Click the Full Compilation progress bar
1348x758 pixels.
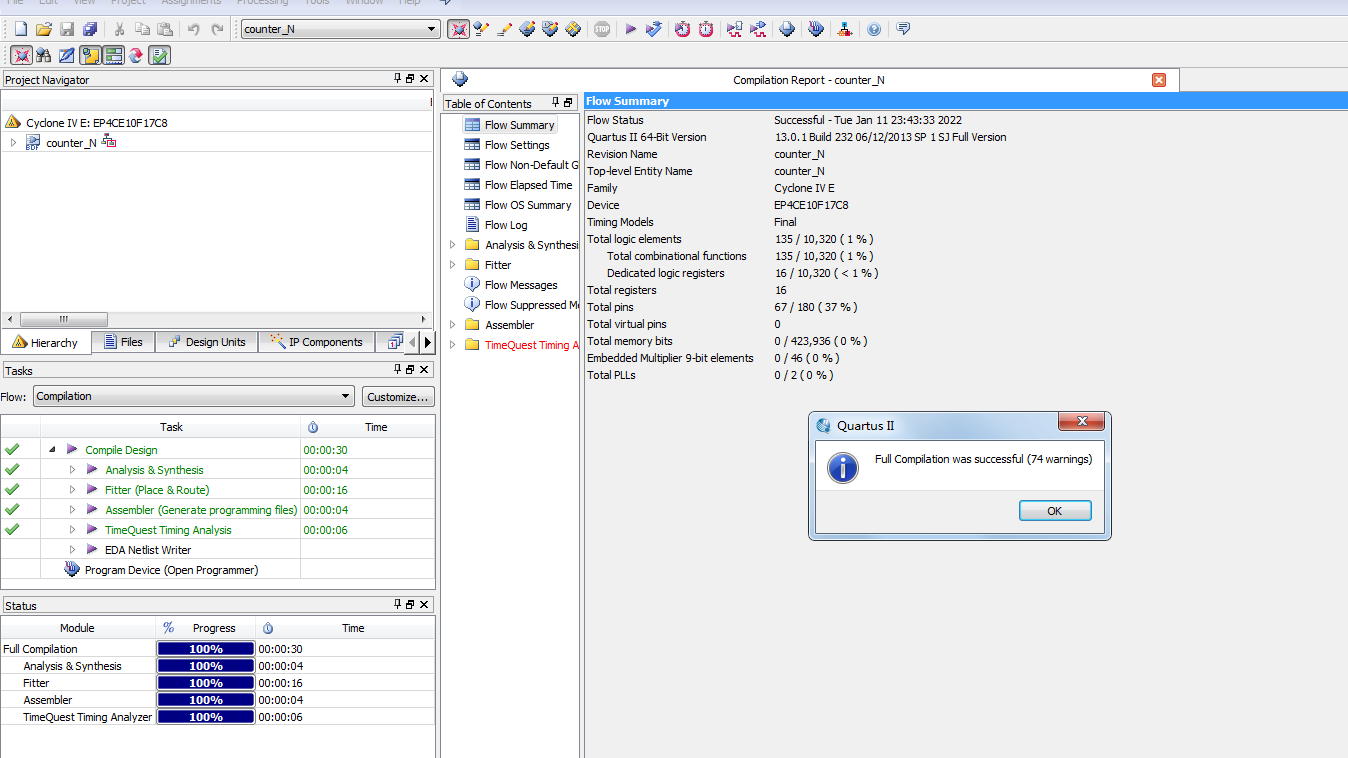point(205,649)
